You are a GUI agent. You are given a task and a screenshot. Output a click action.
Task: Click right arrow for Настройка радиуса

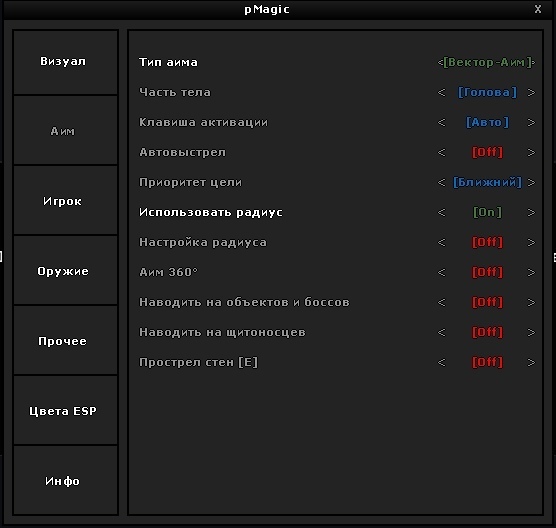pyautogui.click(x=531, y=243)
